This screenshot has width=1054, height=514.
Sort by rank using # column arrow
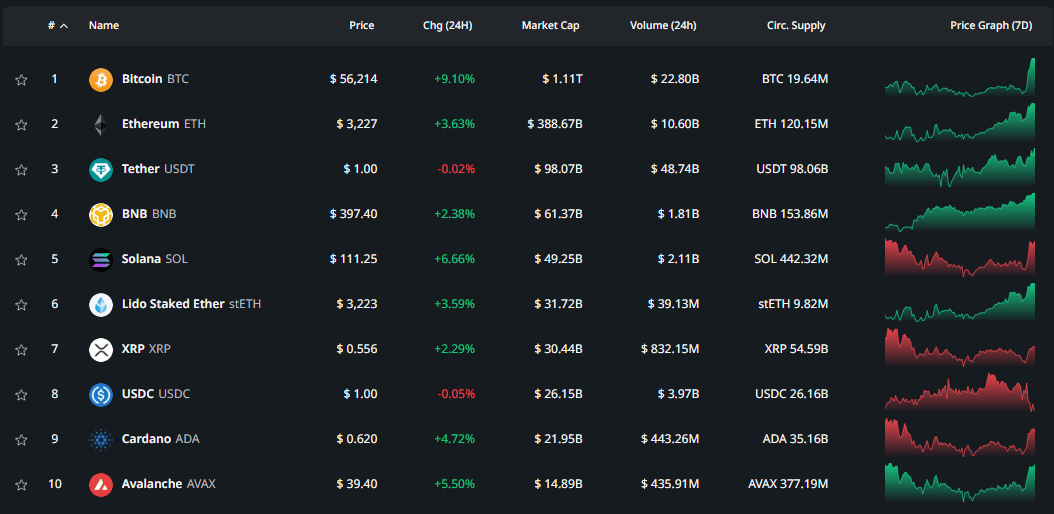[64, 26]
